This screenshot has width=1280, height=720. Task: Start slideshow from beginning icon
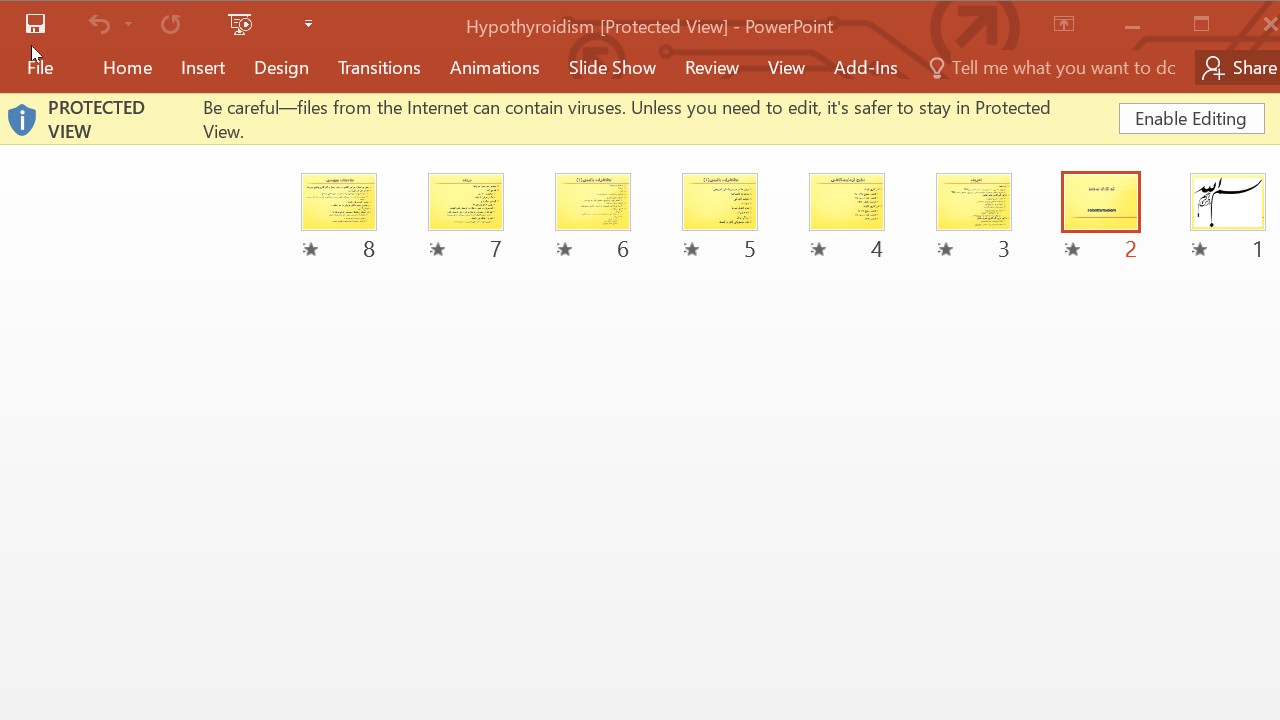[240, 24]
